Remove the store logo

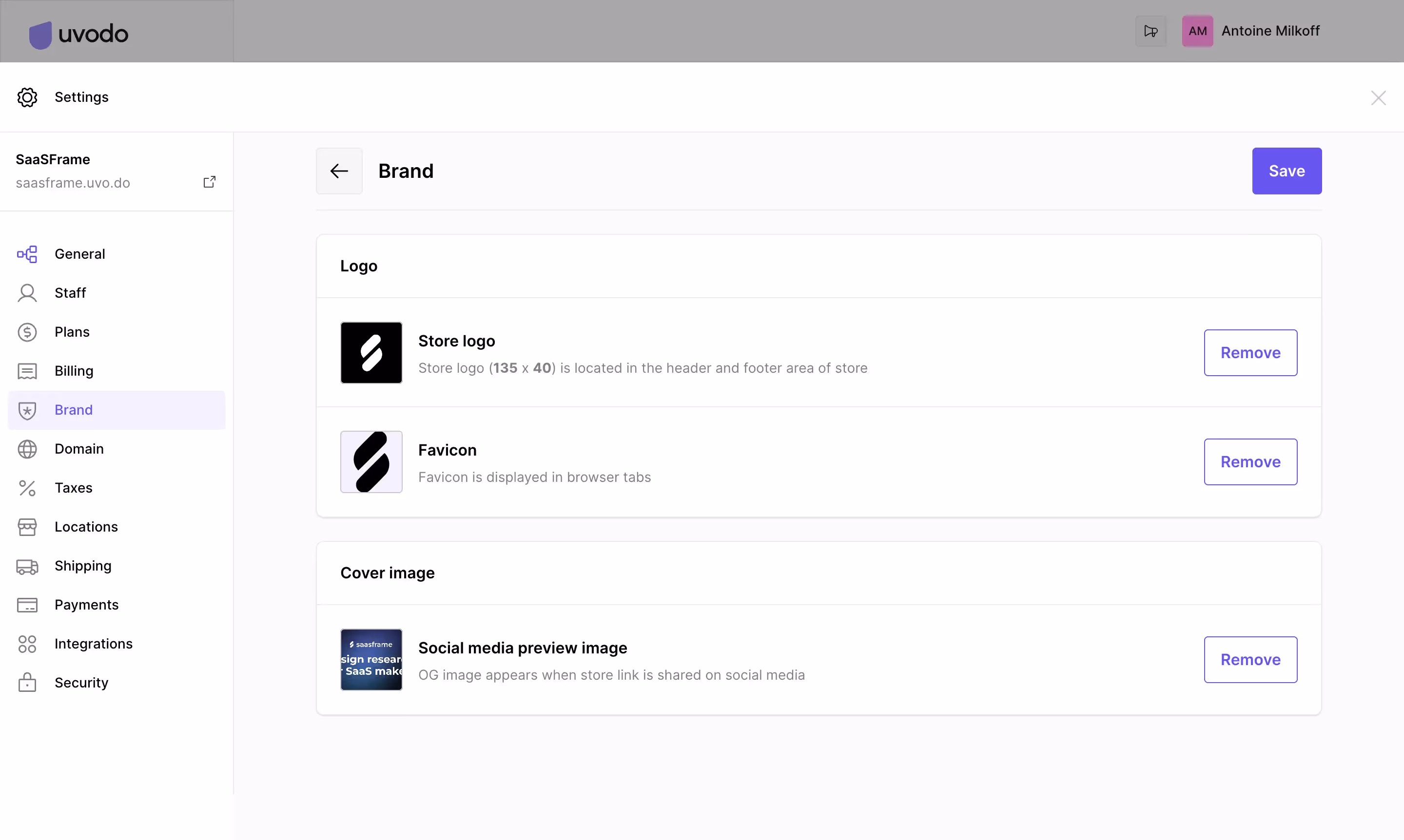click(1250, 353)
